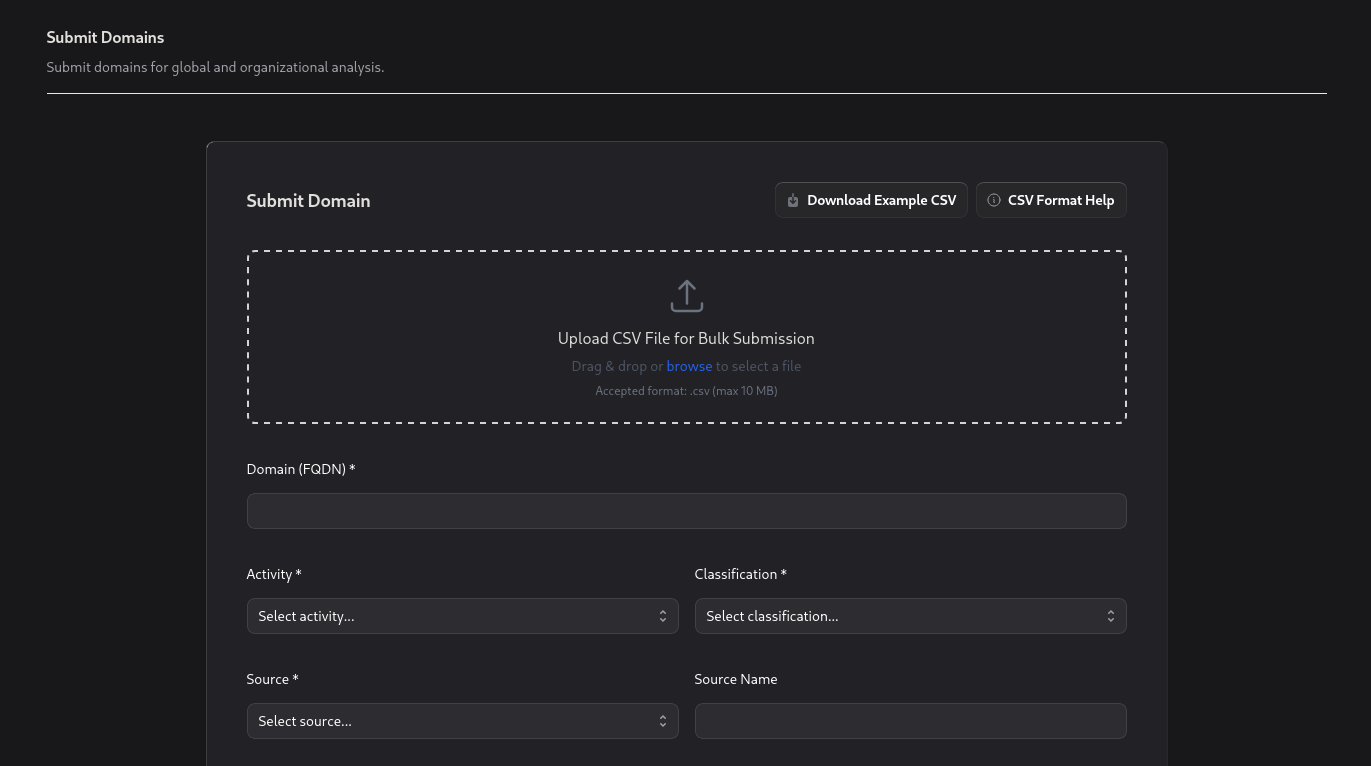Click the Activity field label
The height and width of the screenshot is (766, 1371).
273,574
